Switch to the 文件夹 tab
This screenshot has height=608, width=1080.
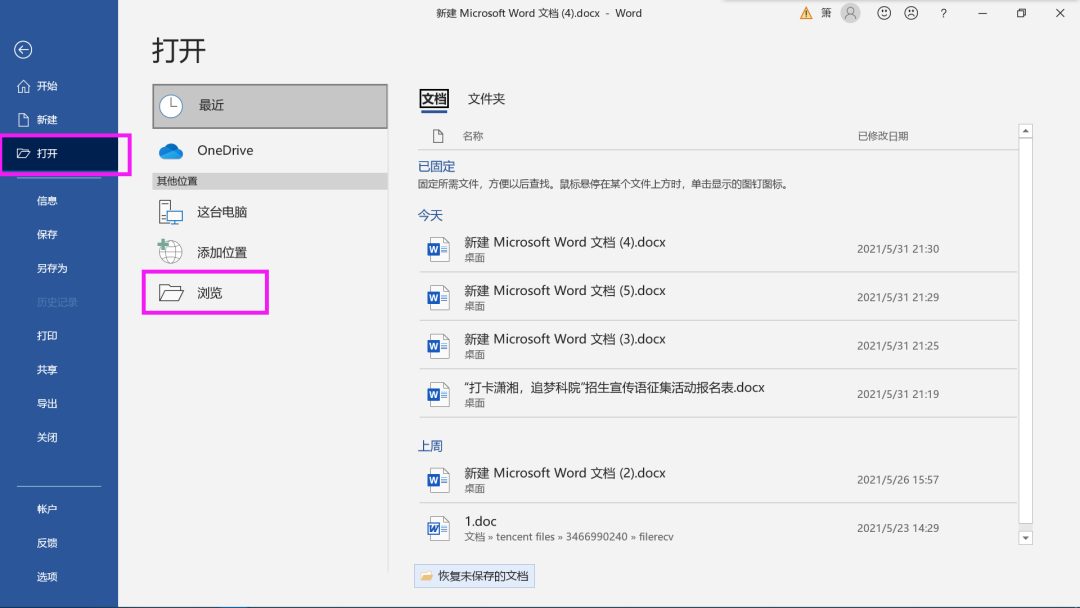486,99
